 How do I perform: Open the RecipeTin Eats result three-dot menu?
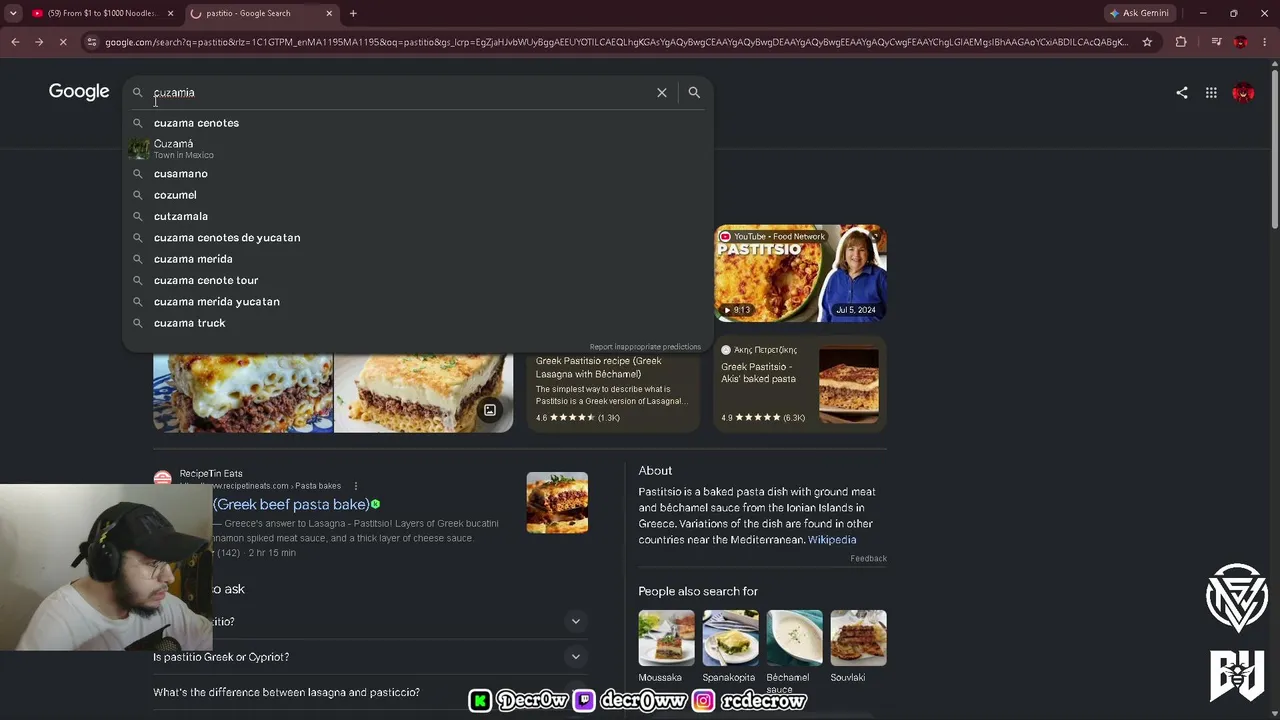tap(355, 486)
